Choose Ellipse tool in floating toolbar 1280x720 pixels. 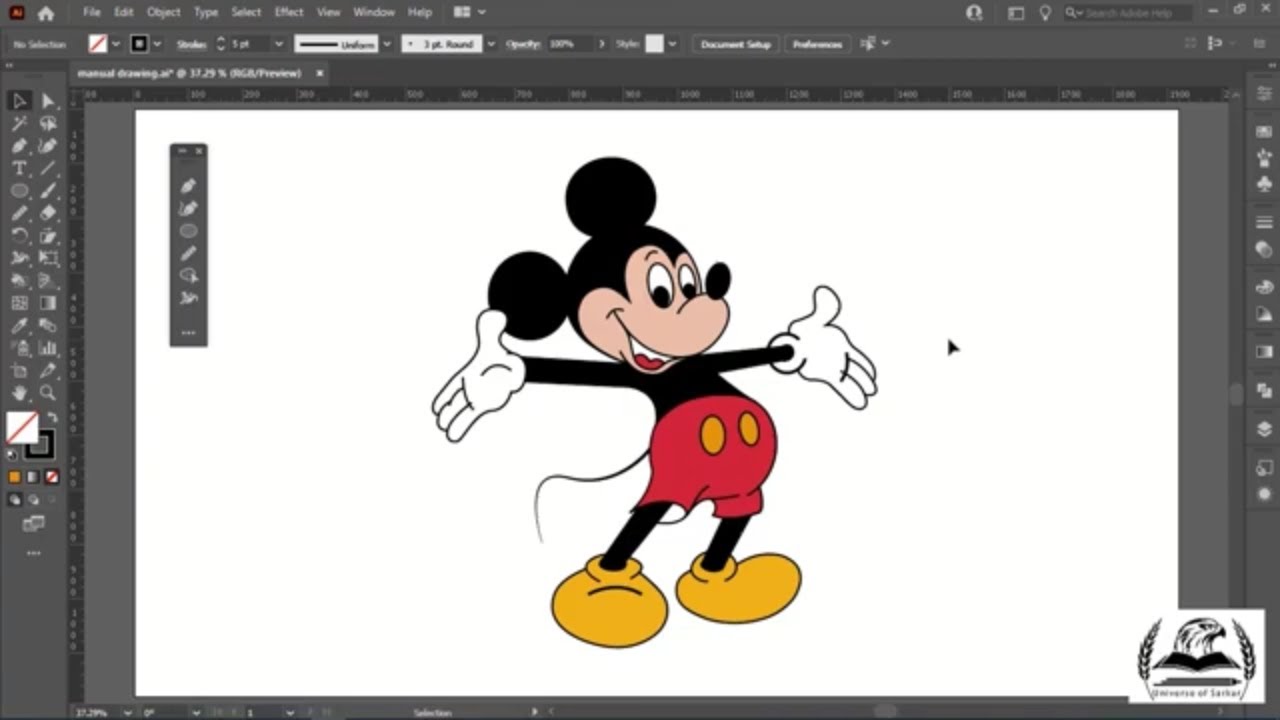(x=188, y=231)
